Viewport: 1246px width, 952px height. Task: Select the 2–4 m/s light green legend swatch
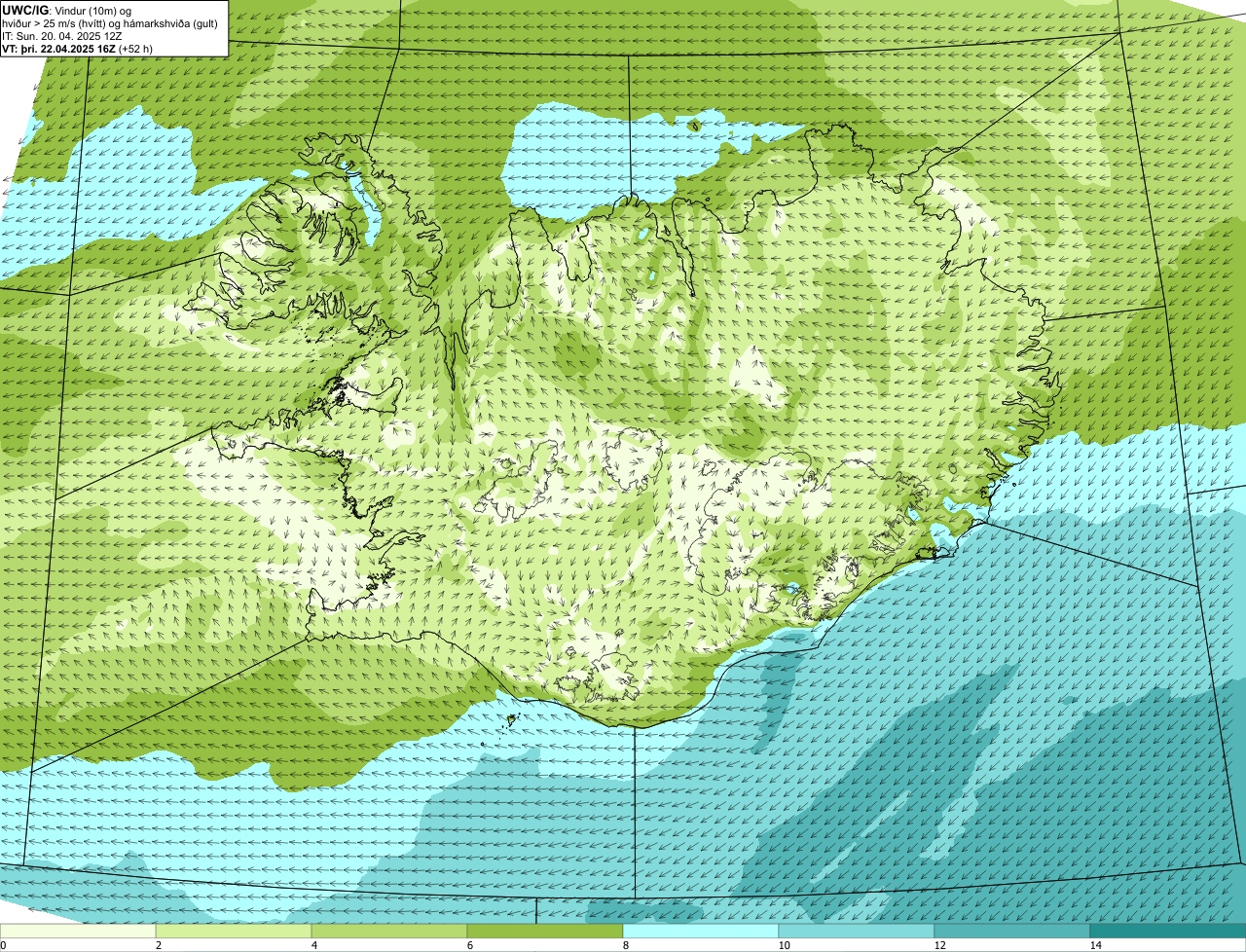point(234,931)
